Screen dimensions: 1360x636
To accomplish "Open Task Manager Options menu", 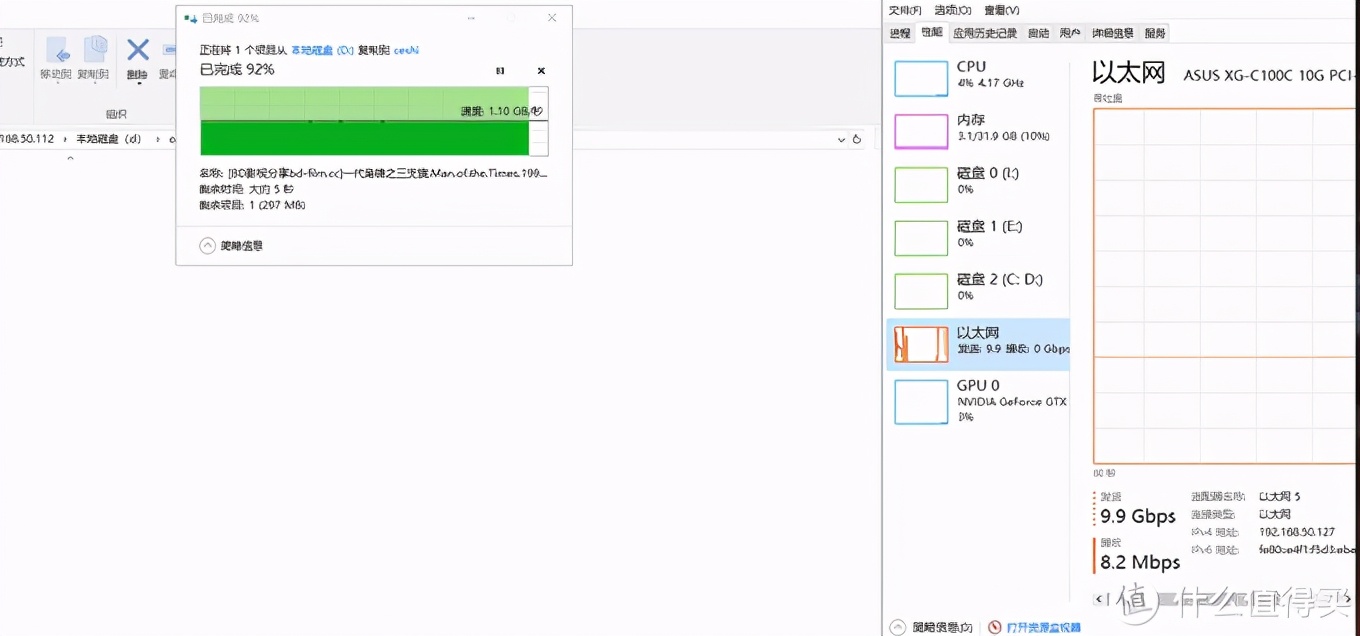I will click(953, 10).
